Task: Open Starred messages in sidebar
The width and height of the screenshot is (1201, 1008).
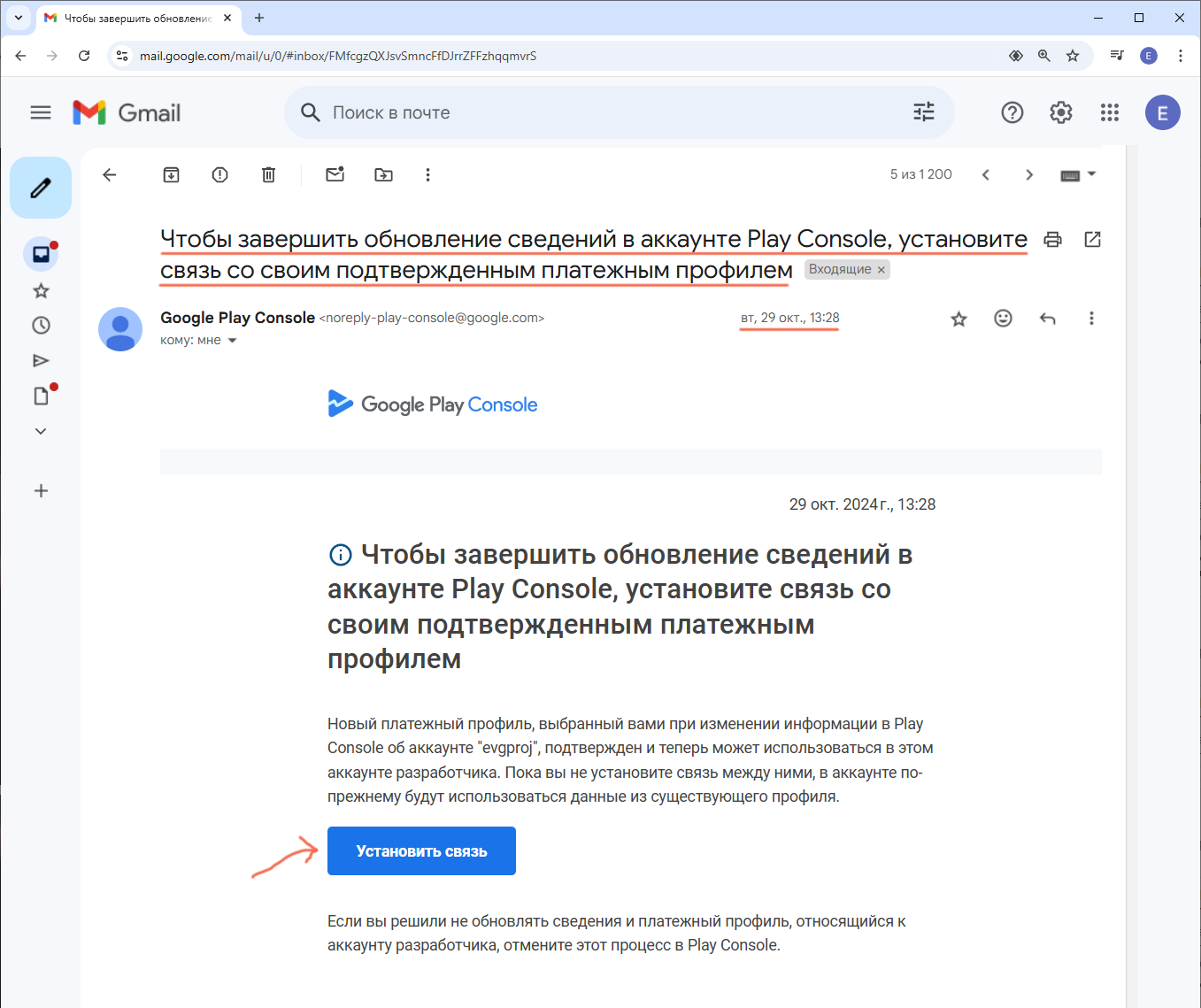Action: coord(41,290)
